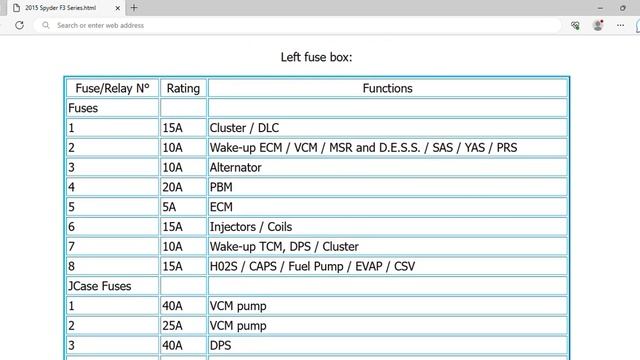640x360 pixels.
Task: Open a new tab with plus icon
Action: coord(134,8)
